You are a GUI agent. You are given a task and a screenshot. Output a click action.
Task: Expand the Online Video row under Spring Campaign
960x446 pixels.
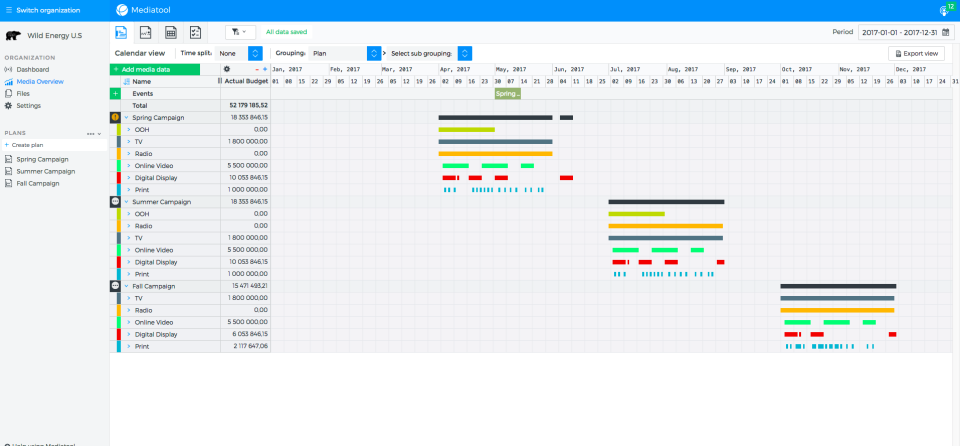128,165
